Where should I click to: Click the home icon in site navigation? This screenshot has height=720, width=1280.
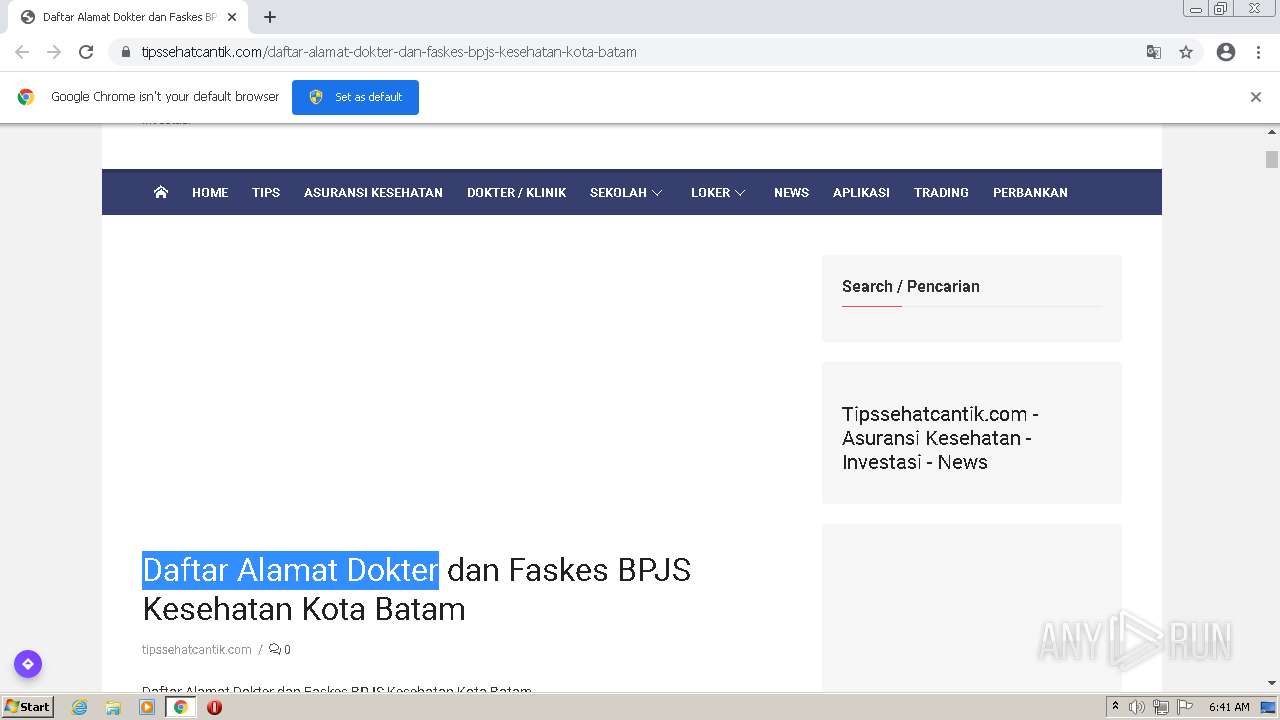[x=161, y=192]
